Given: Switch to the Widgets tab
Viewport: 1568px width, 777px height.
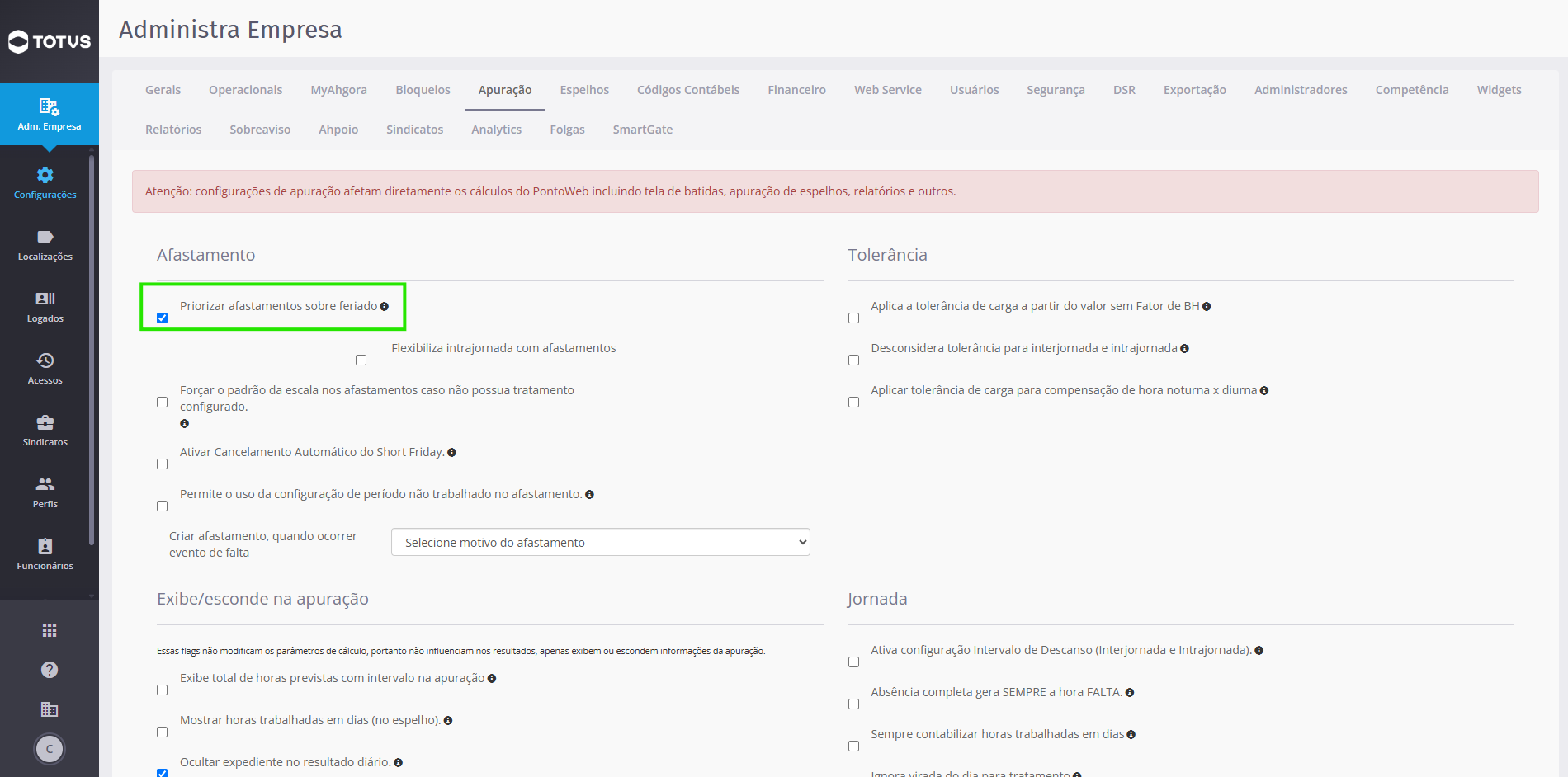Looking at the screenshot, I should [x=1499, y=90].
